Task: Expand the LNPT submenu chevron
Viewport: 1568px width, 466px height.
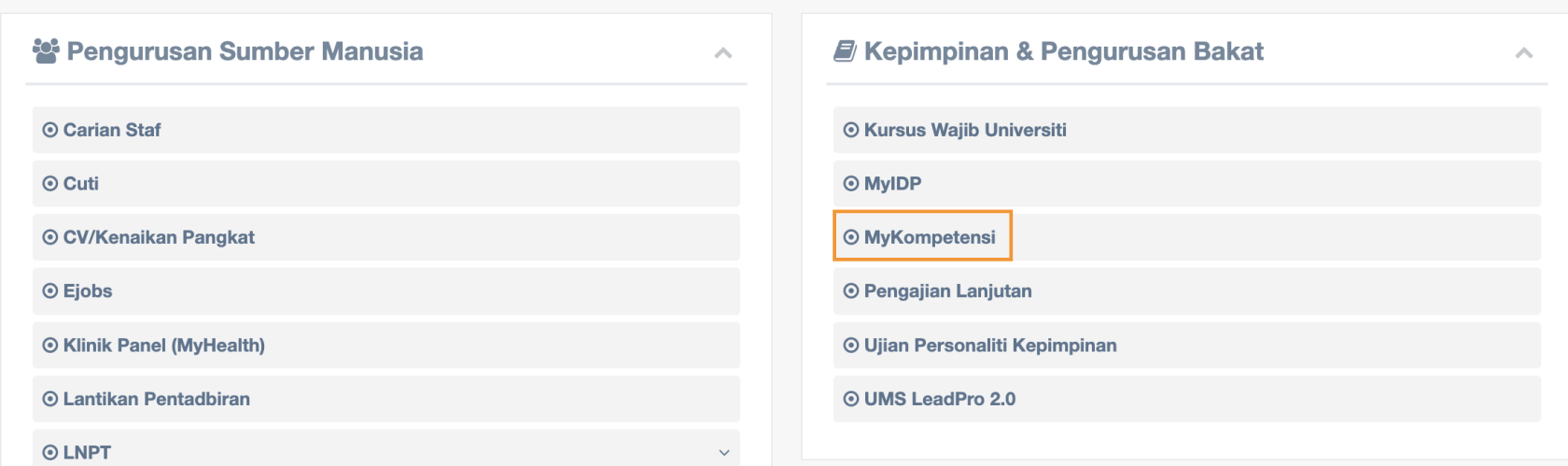Action: pos(724,453)
